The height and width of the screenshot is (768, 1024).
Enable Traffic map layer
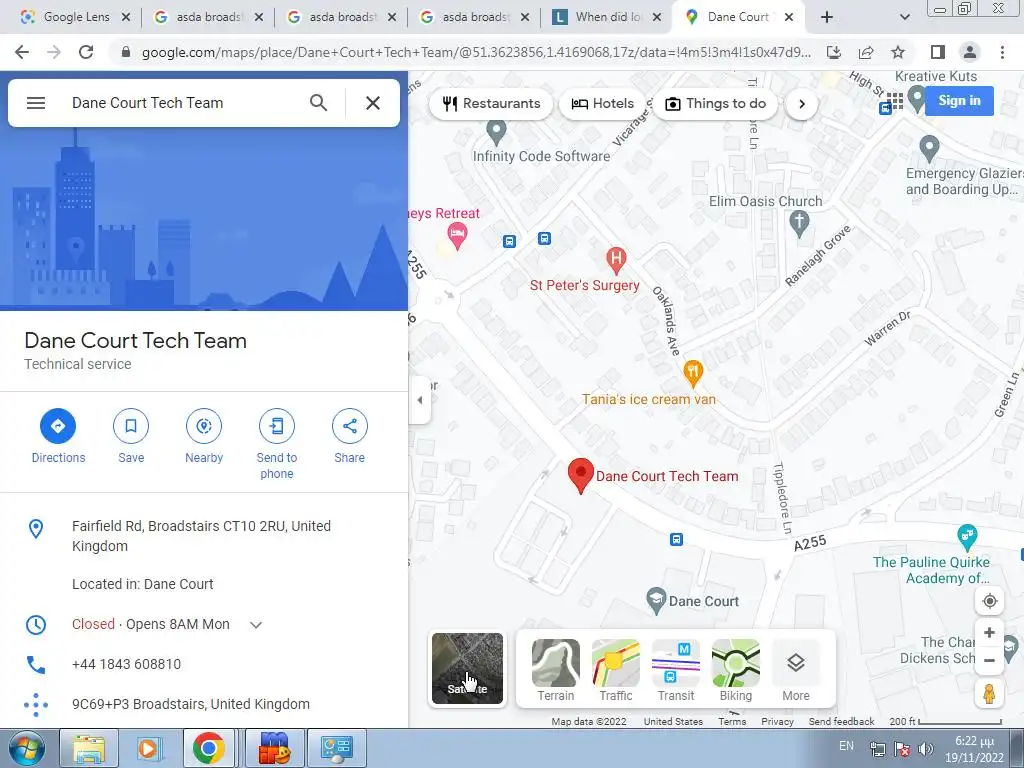pyautogui.click(x=616, y=671)
